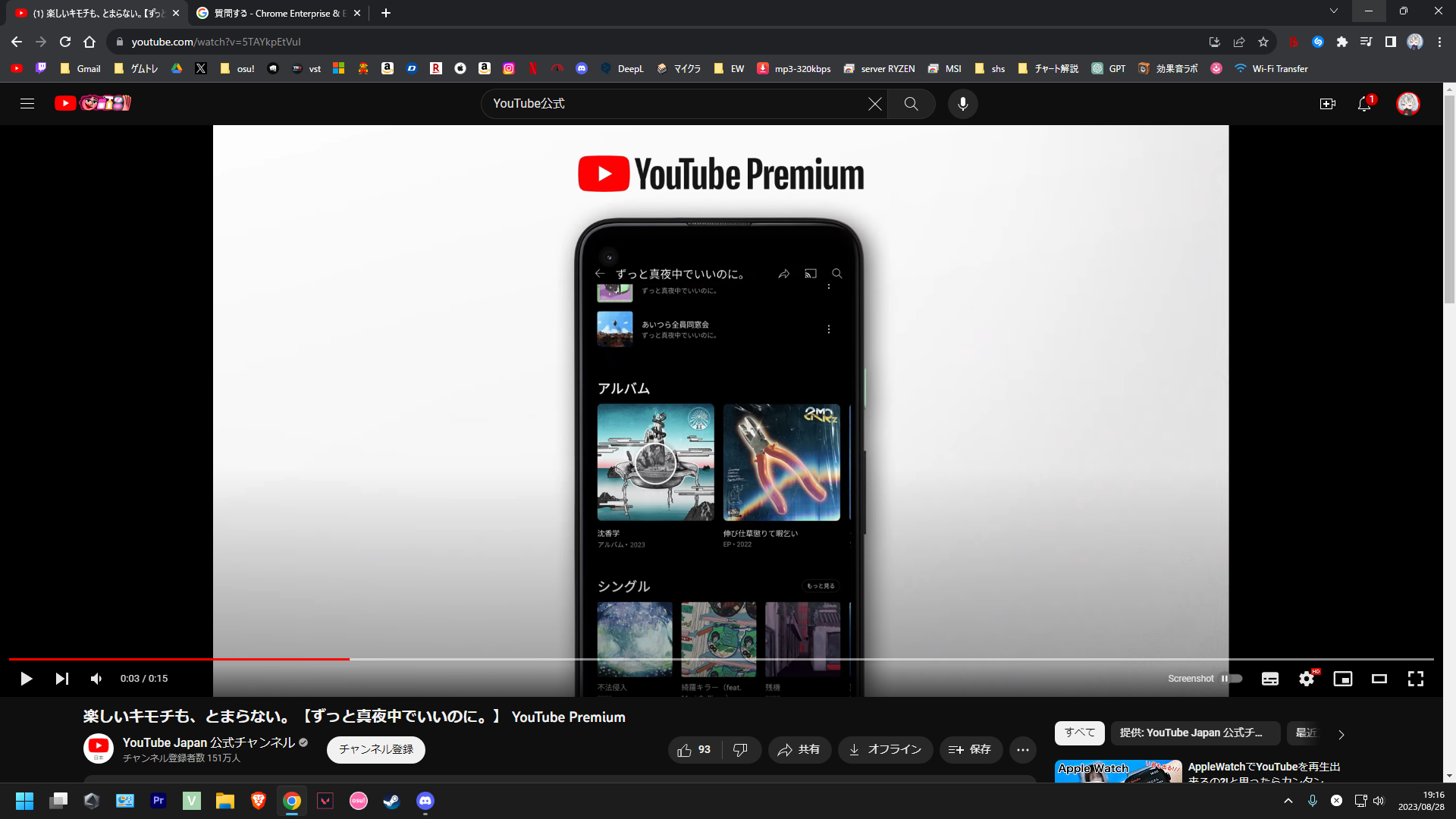
Task: Toggle subtitles captions button
Action: tap(1270, 679)
